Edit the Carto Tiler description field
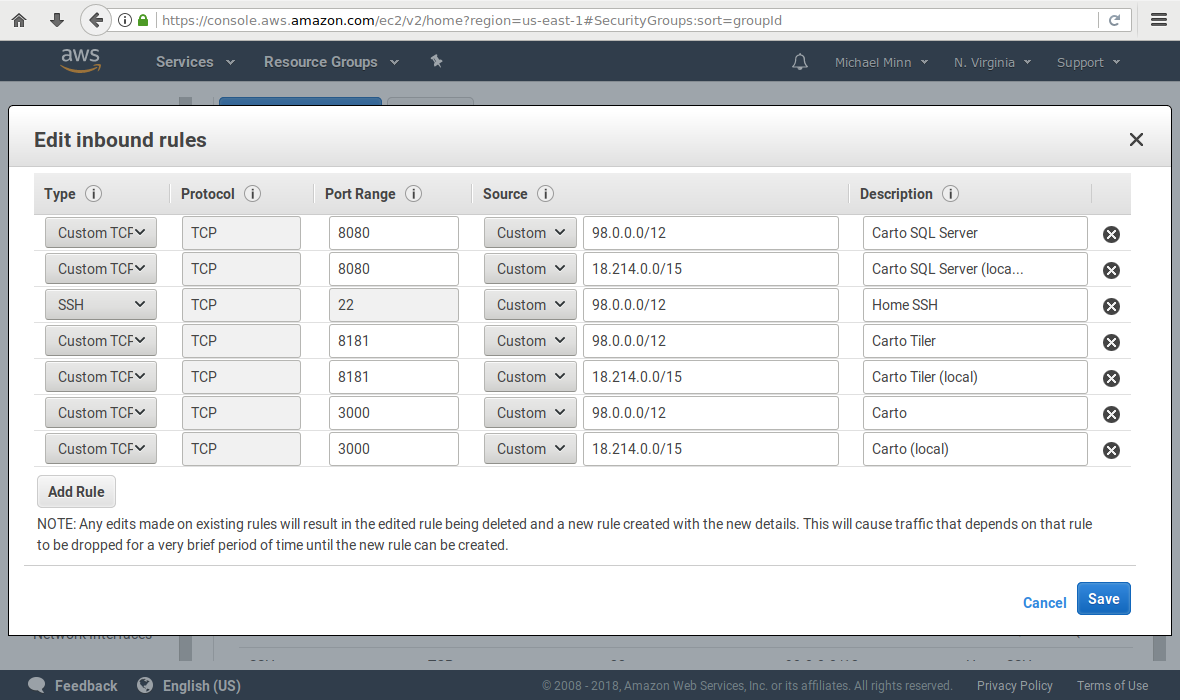 974,341
